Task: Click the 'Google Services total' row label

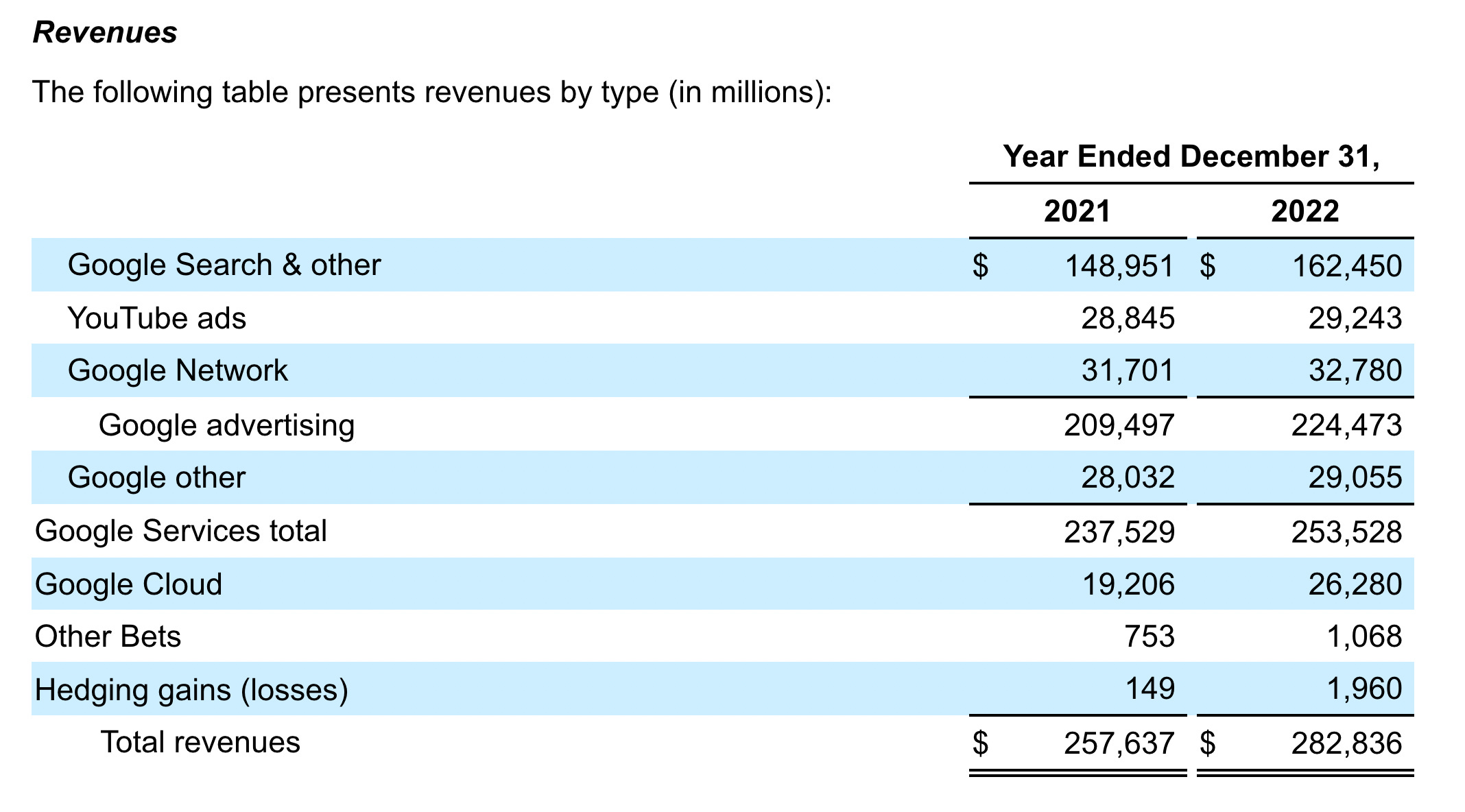Action: tap(181, 531)
